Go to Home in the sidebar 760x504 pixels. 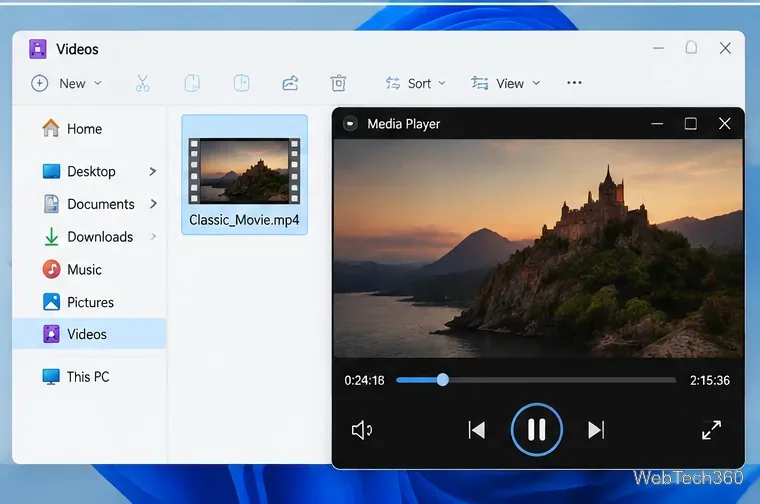(x=90, y=129)
